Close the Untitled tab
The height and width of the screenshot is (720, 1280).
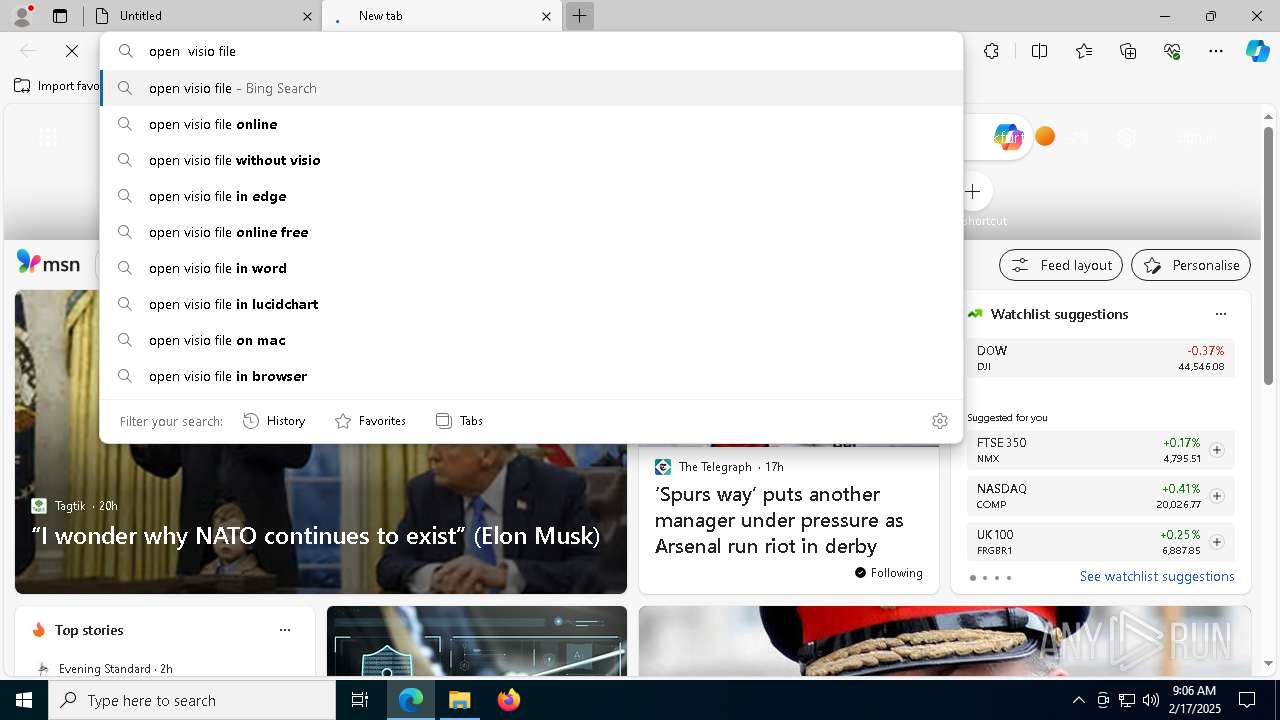pos(307,16)
